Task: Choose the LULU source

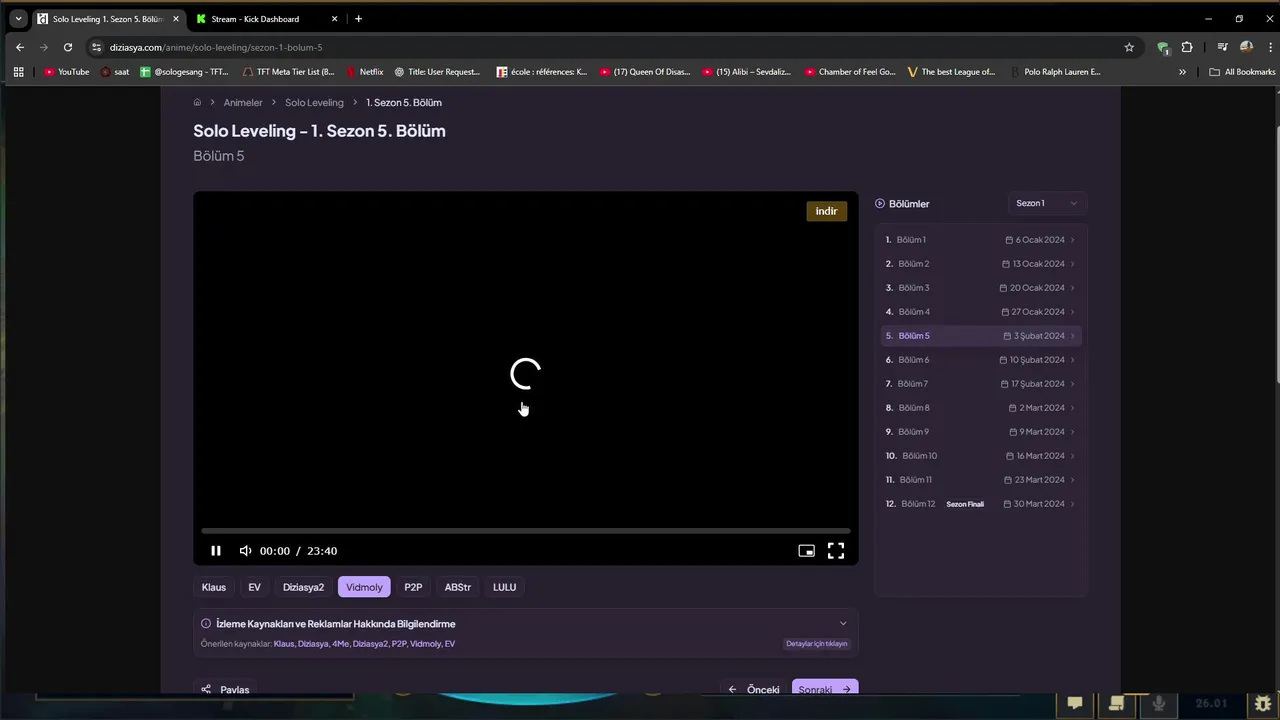Action: tap(504, 587)
